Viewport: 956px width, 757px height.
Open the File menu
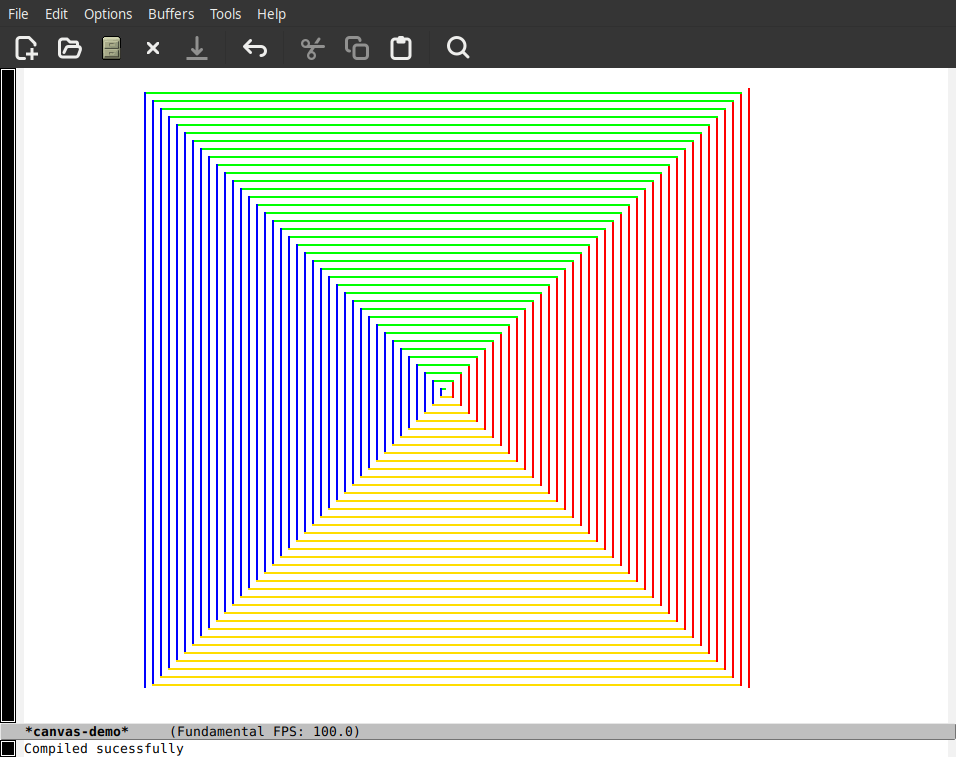pos(18,14)
